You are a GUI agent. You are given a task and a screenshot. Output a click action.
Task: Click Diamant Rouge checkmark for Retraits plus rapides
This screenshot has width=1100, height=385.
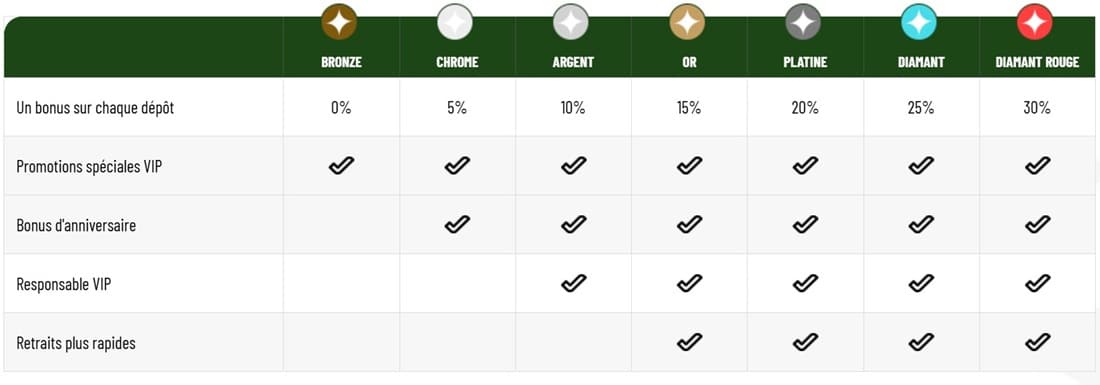[1037, 343]
